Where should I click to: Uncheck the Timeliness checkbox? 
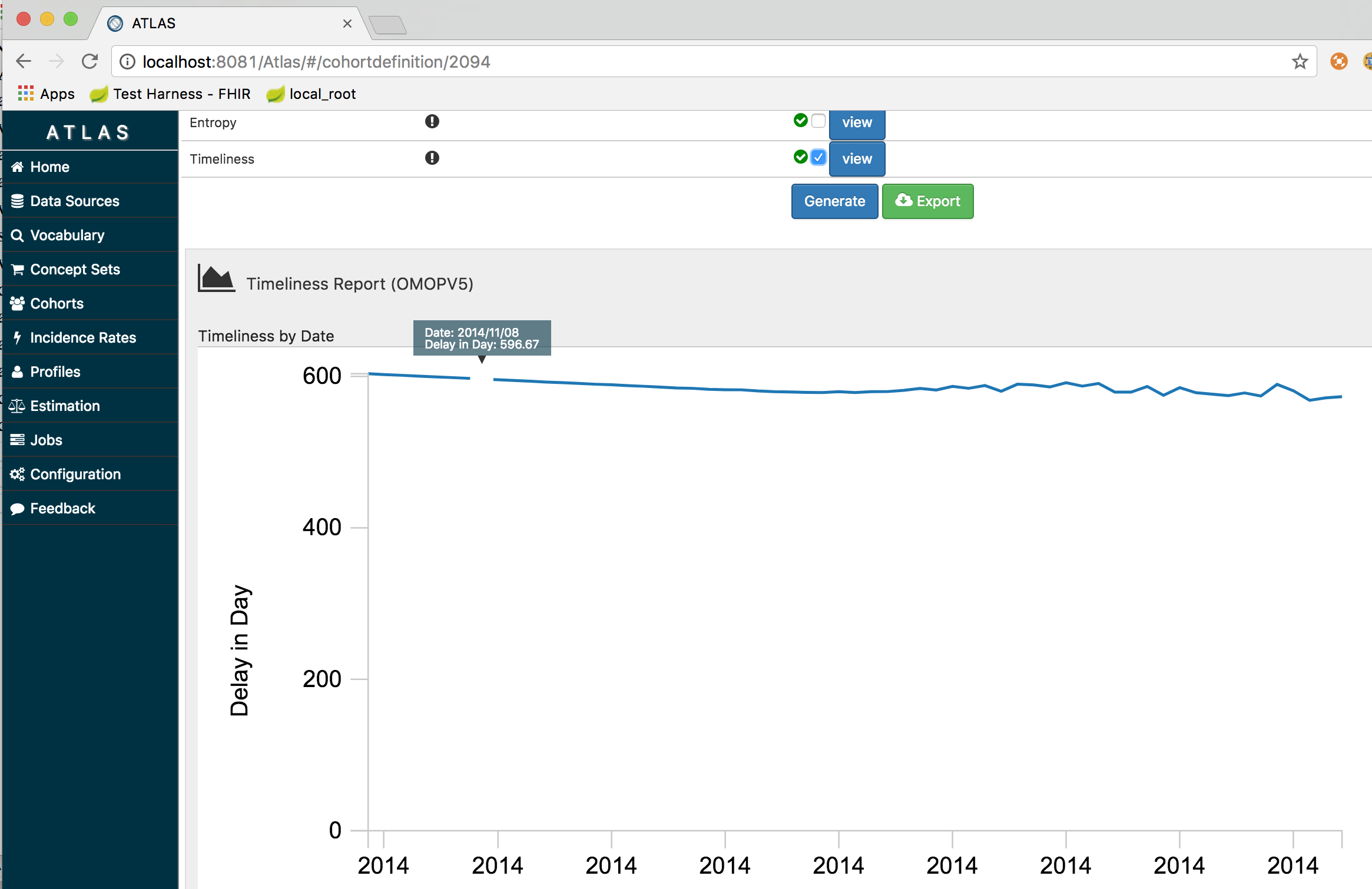click(x=818, y=158)
